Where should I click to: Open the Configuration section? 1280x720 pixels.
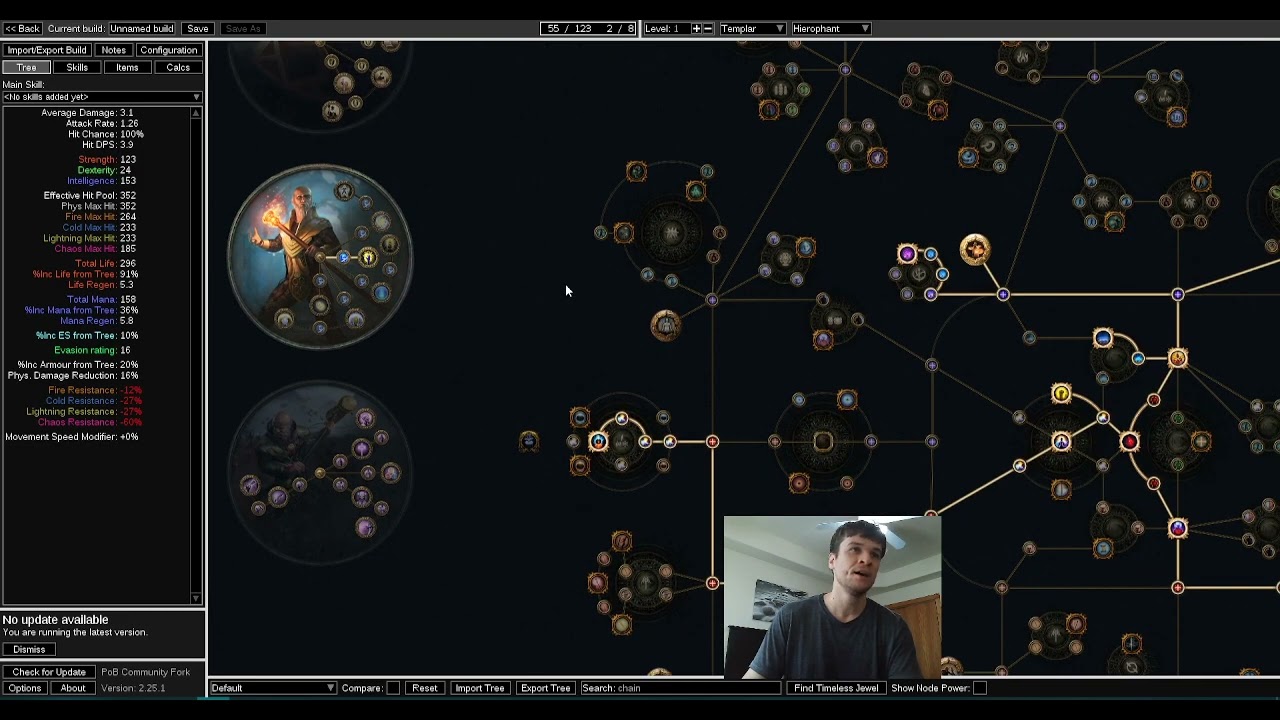click(x=168, y=50)
